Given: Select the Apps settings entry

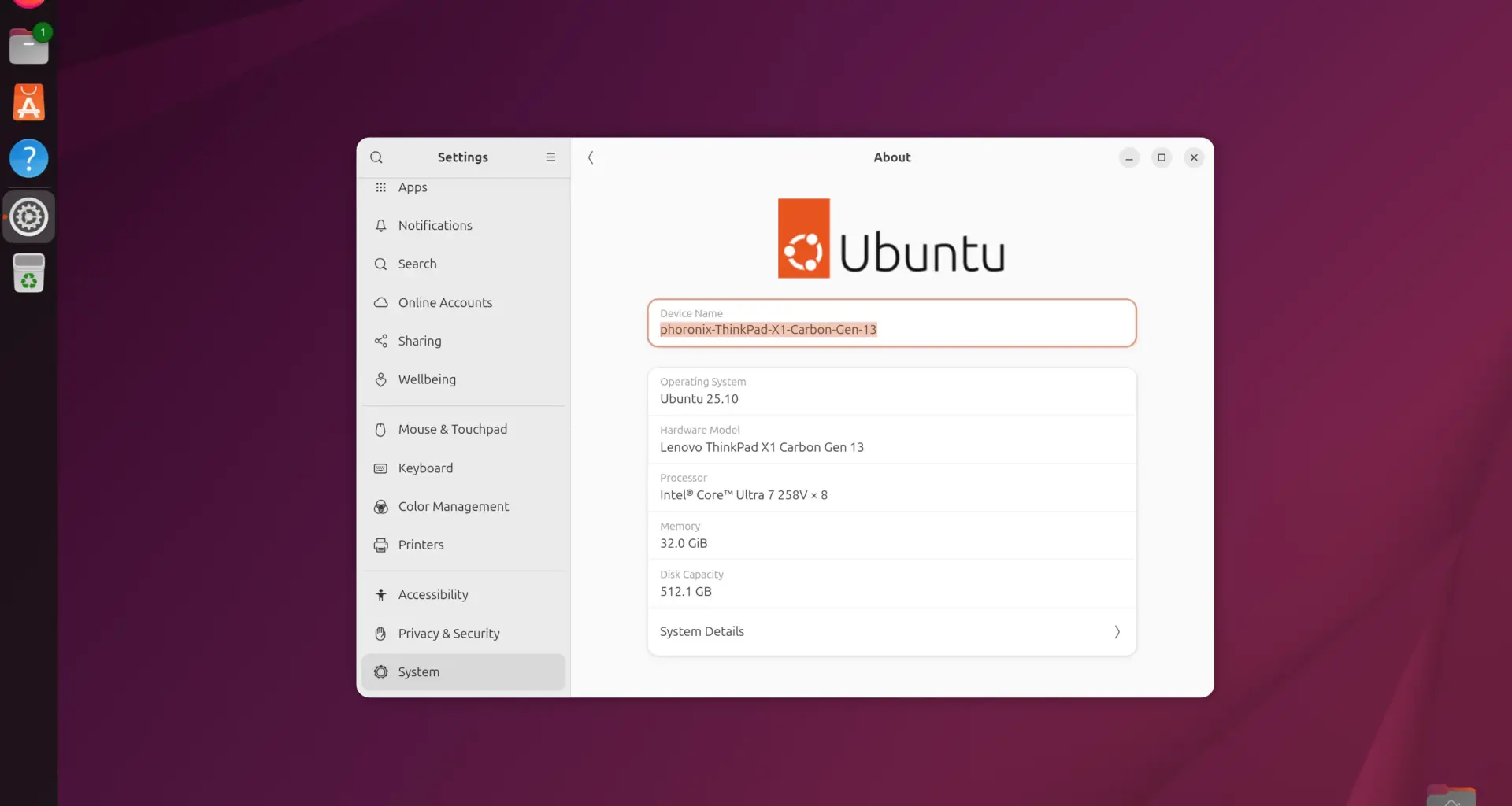Looking at the screenshot, I should point(410,187).
